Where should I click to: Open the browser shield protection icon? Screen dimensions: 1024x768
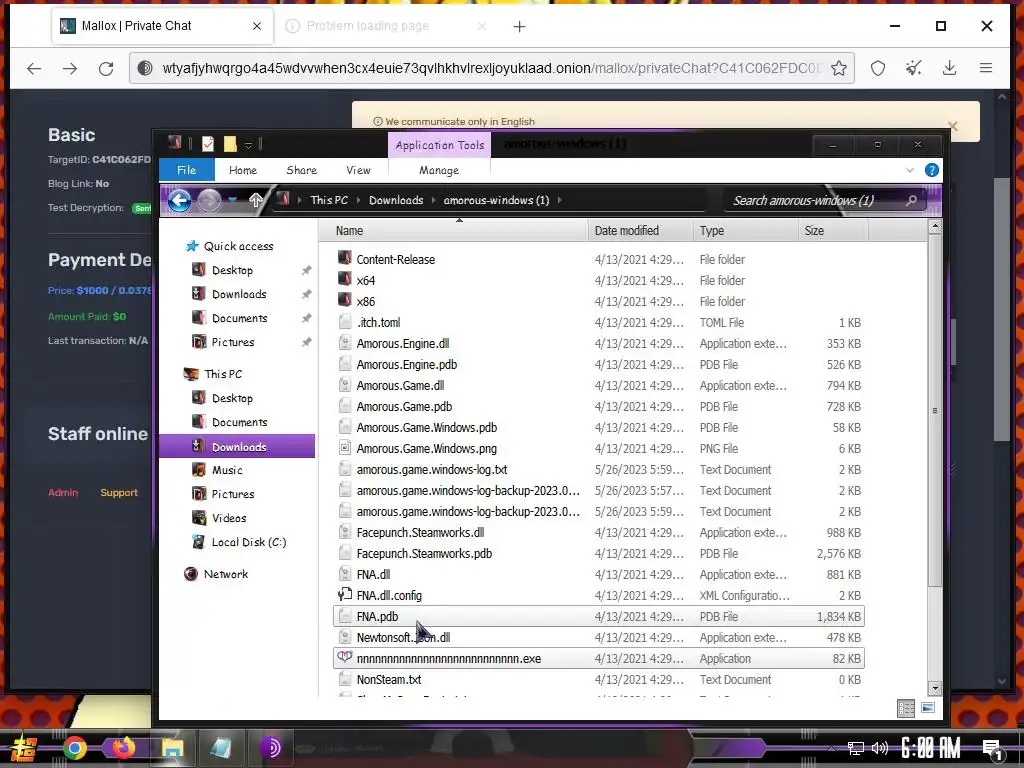click(878, 68)
